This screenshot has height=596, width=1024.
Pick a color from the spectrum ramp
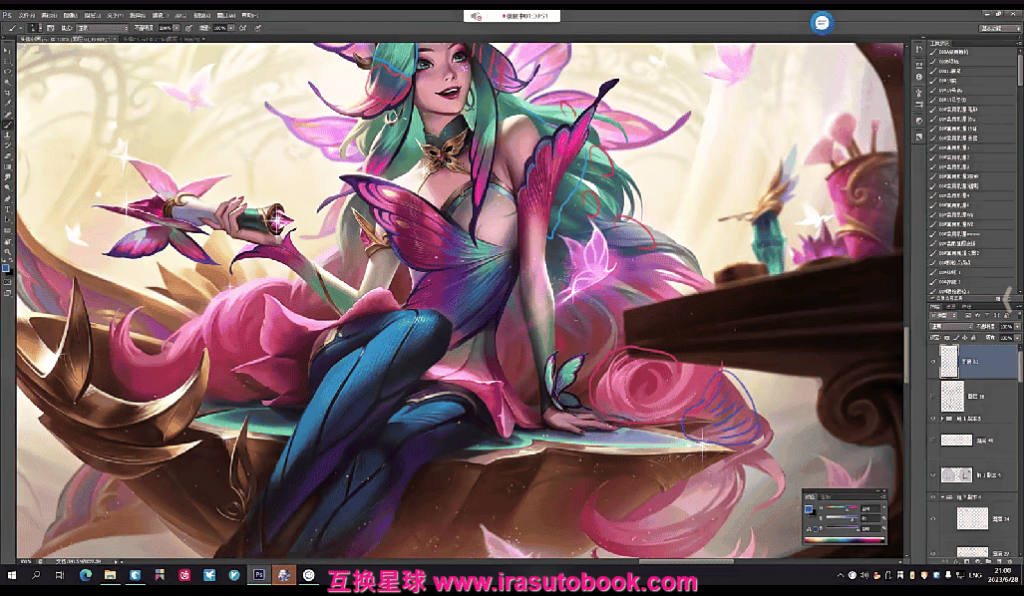click(x=844, y=540)
